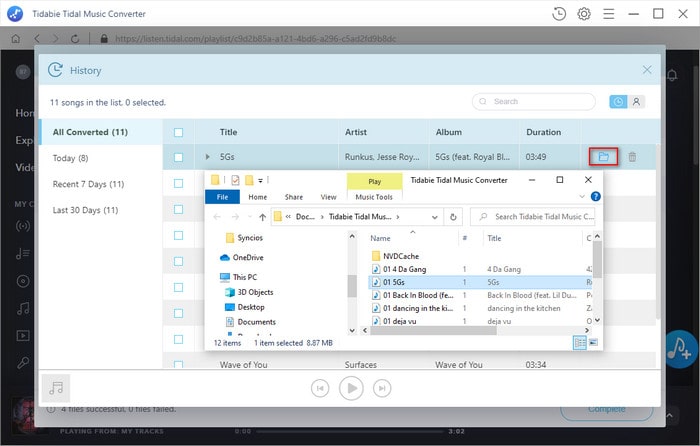
Task: Click the blue add-music floating button
Action: (679, 349)
